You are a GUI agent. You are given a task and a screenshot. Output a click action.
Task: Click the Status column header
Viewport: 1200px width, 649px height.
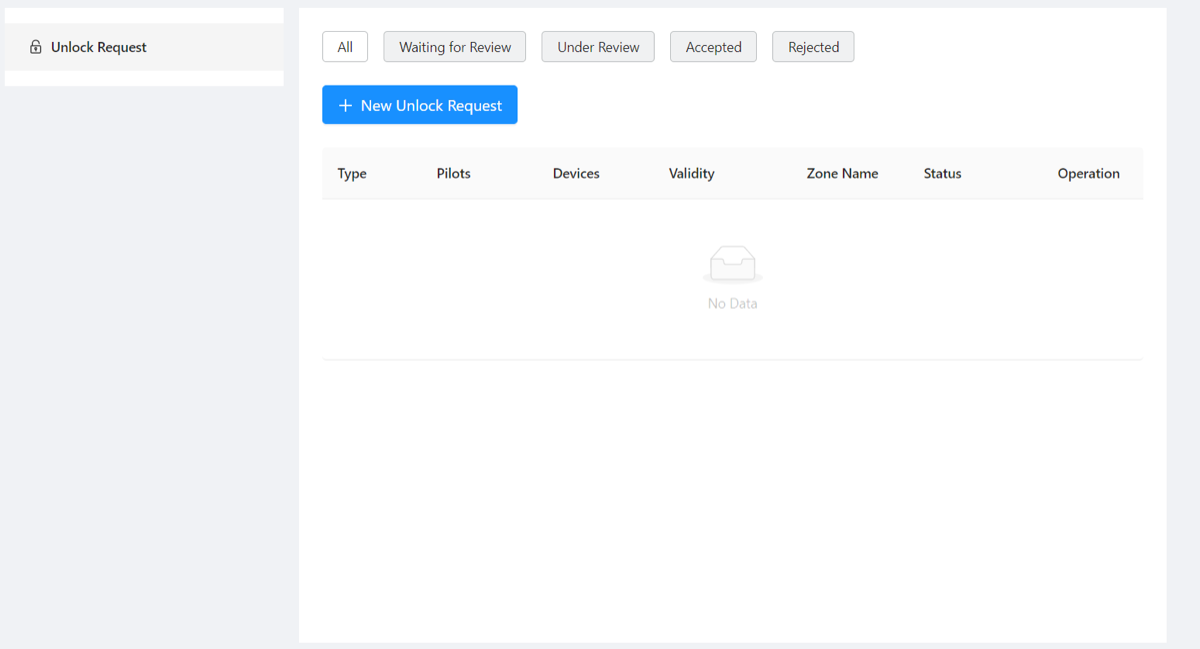click(x=942, y=173)
